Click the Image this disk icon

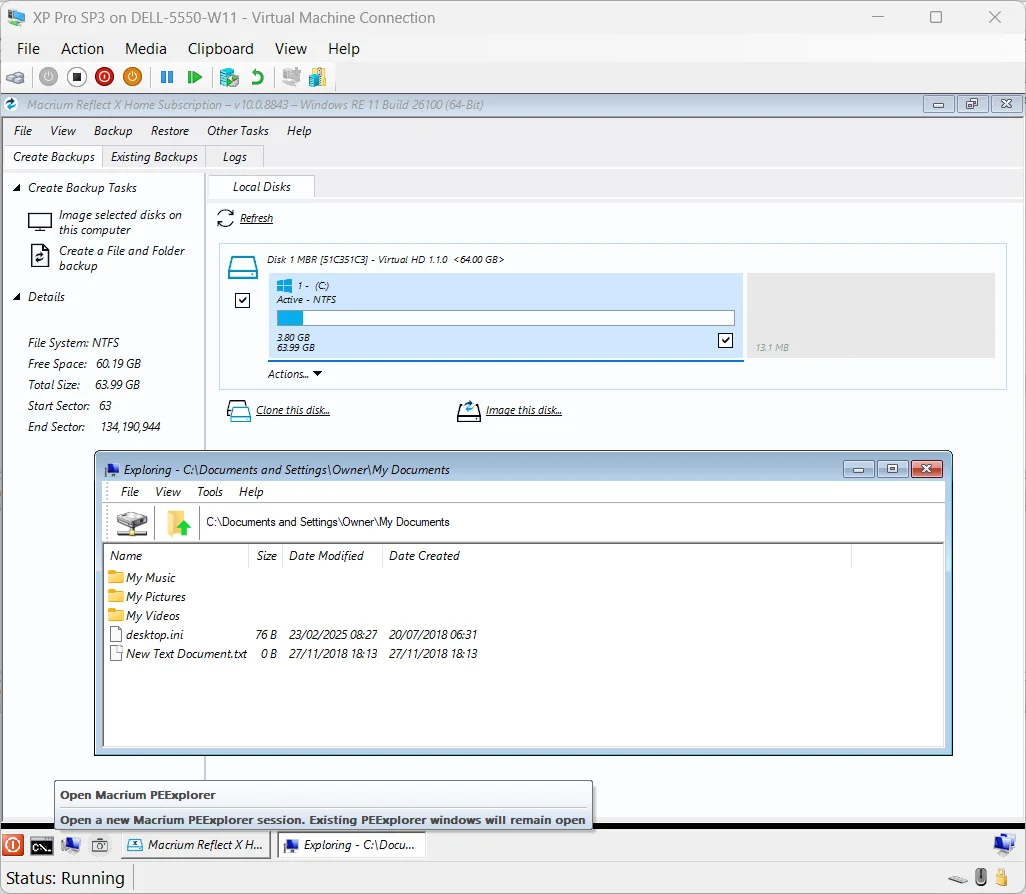469,411
